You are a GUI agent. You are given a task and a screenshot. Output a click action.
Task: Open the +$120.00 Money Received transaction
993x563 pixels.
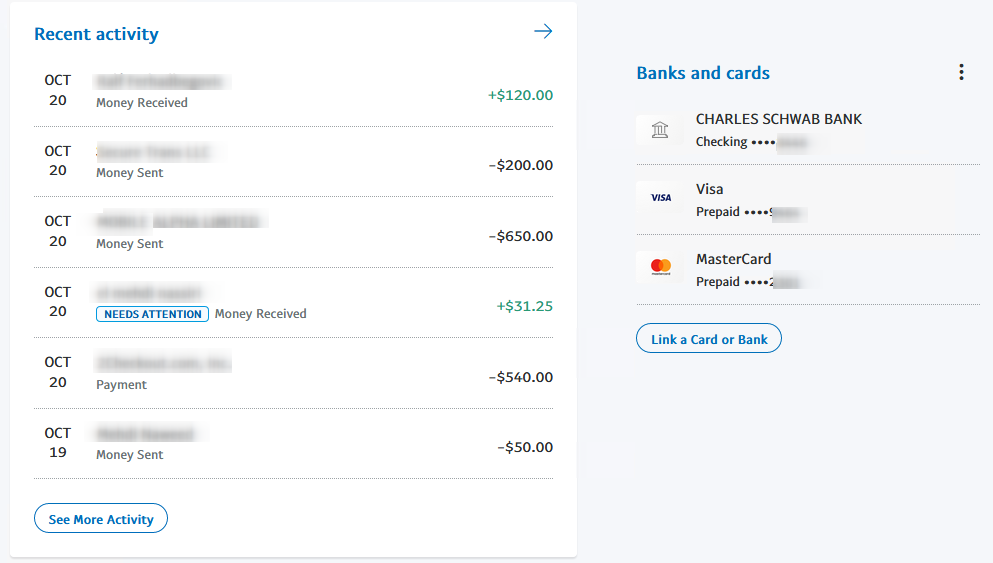pyautogui.click(x=293, y=92)
